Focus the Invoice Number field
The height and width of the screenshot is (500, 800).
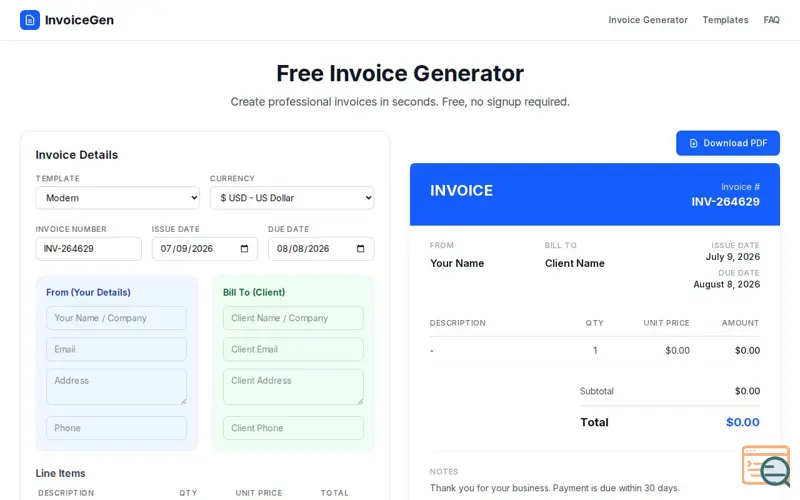[88, 248]
